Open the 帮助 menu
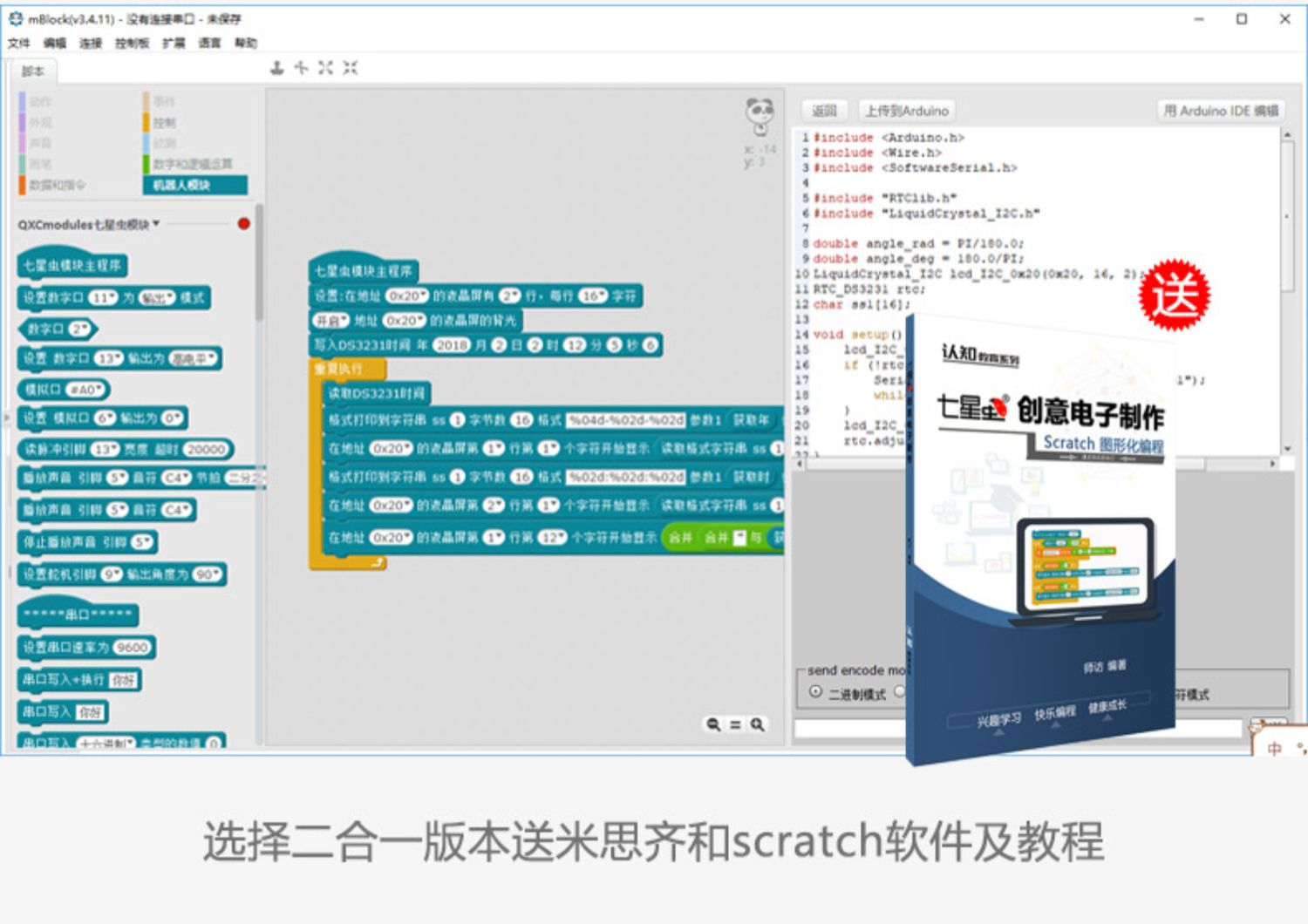1308x924 pixels. (x=245, y=43)
